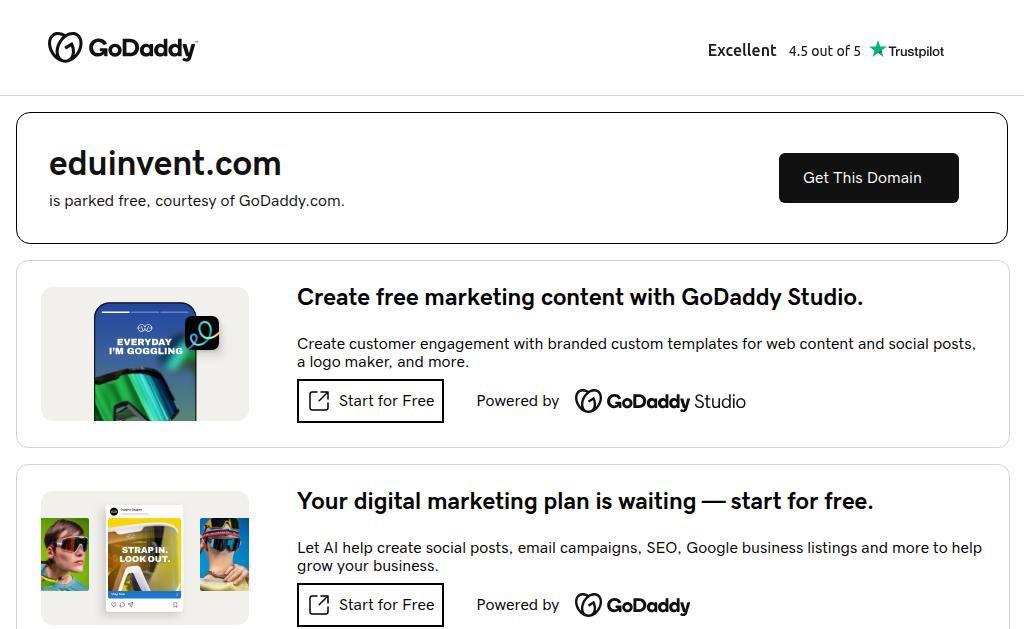This screenshot has height=629, width=1024.
Task: Click external-link icon in GoDaddy Studio's Start button
Action: tap(319, 401)
